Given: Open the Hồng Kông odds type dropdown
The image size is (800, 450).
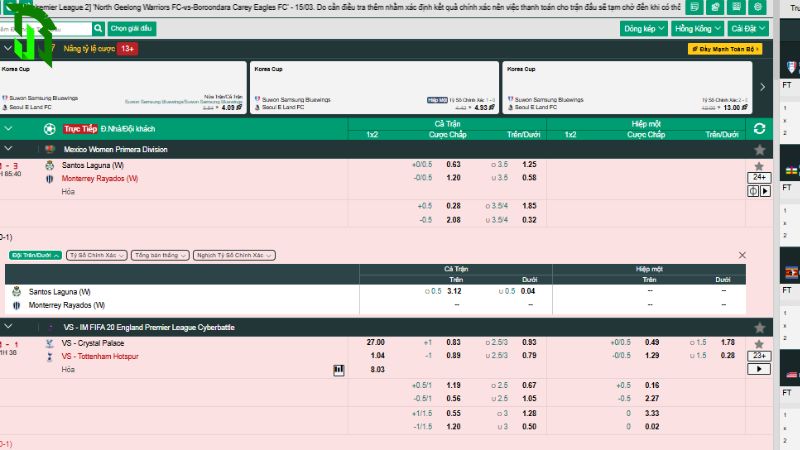Looking at the screenshot, I should (697, 29).
